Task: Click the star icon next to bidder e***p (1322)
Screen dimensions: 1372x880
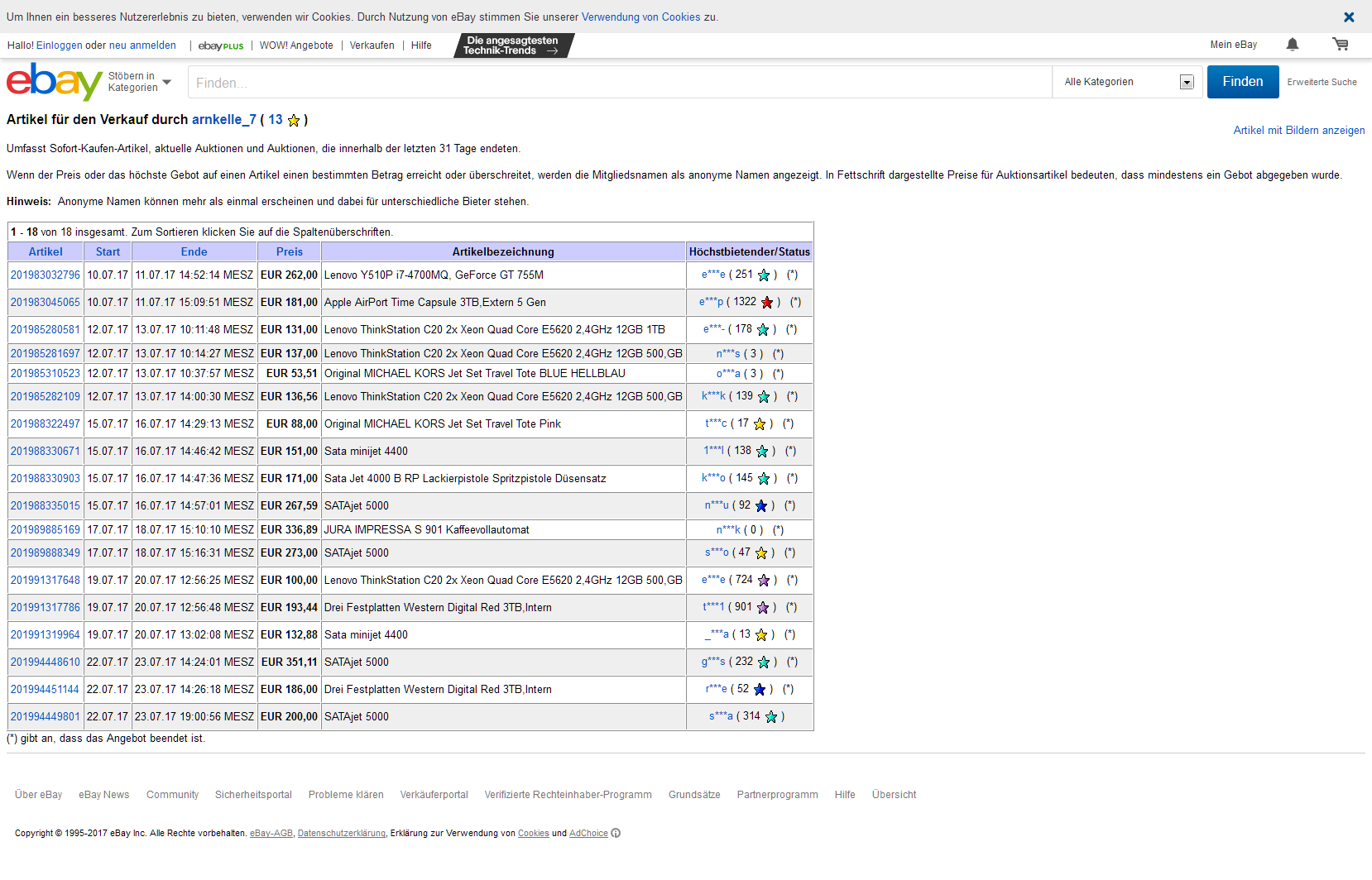Action: tap(767, 302)
